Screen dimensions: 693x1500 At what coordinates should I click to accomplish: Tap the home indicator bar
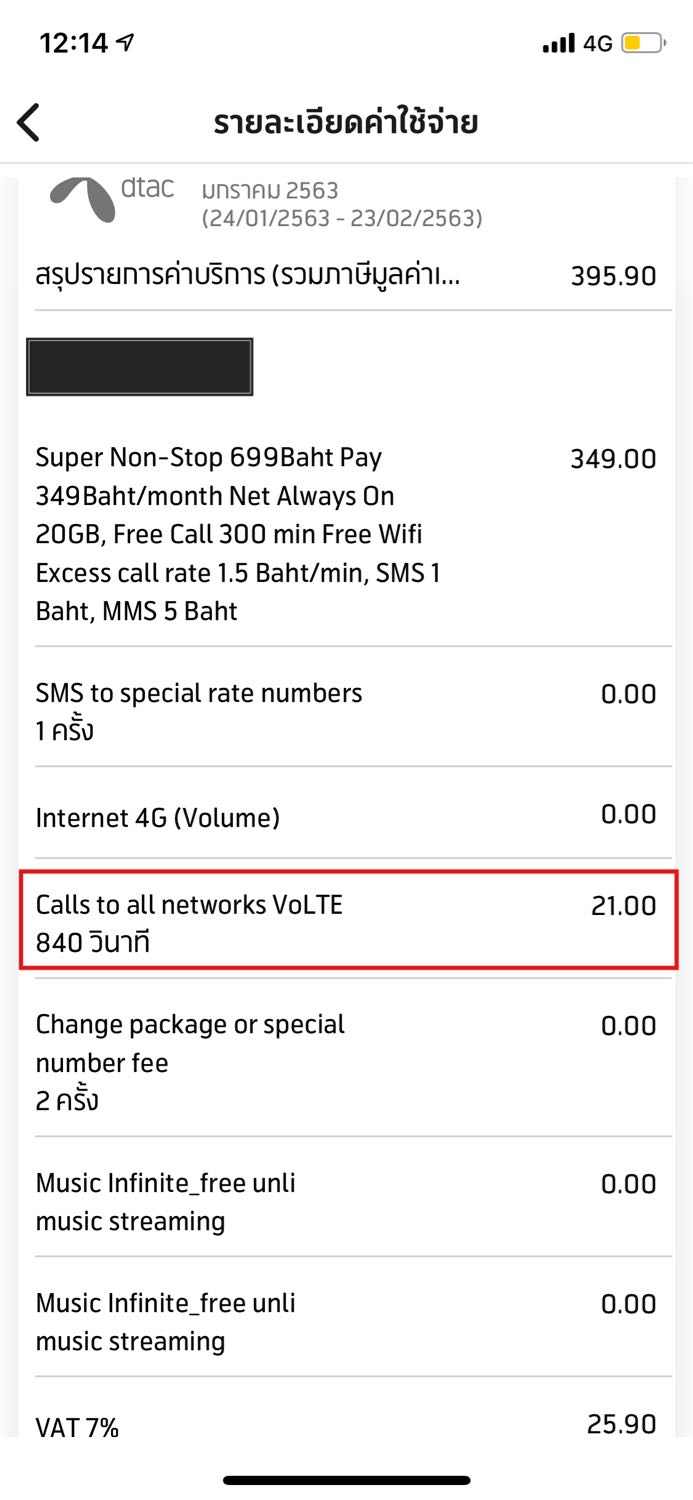click(x=346, y=1480)
